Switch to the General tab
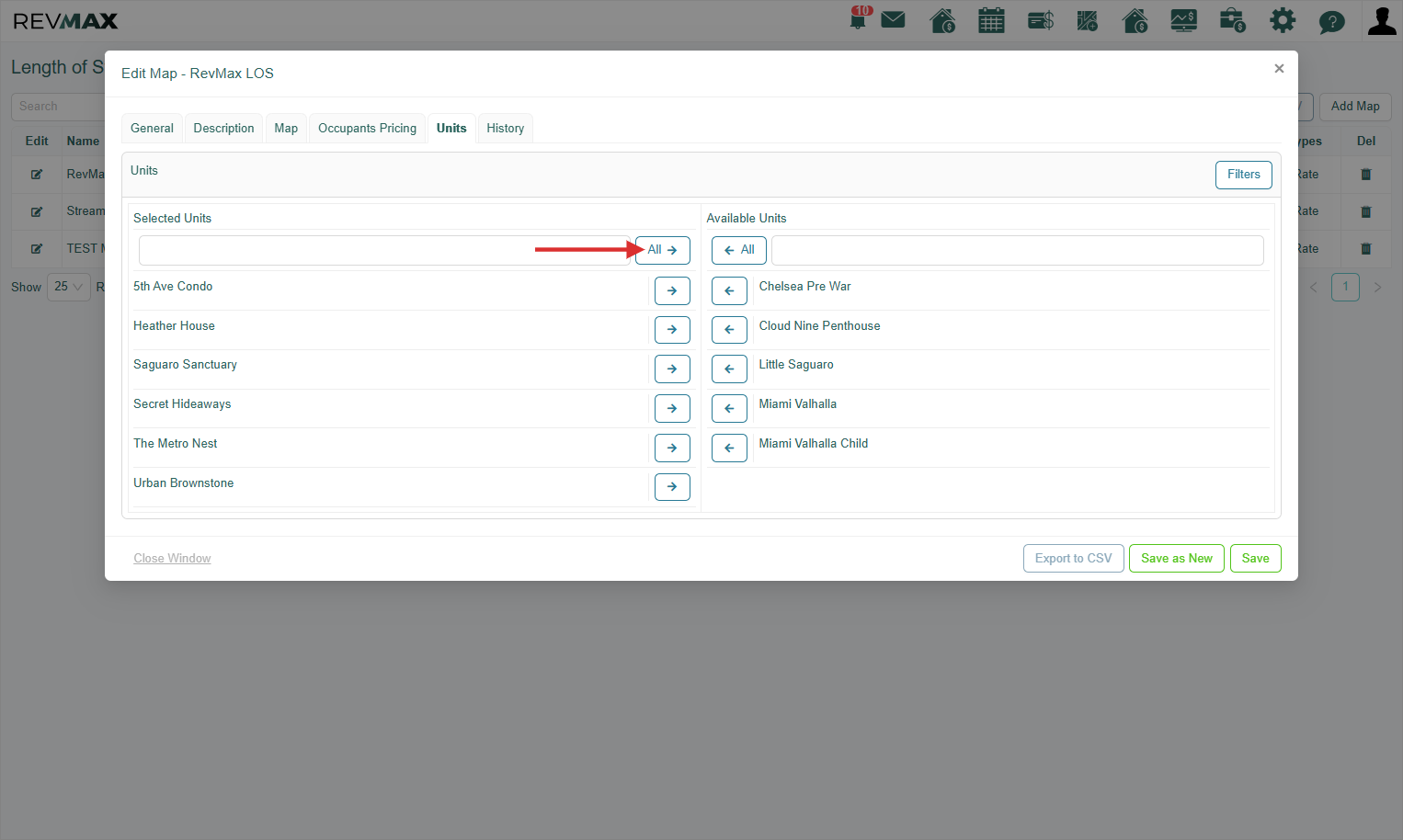This screenshot has width=1403, height=840. coord(152,129)
